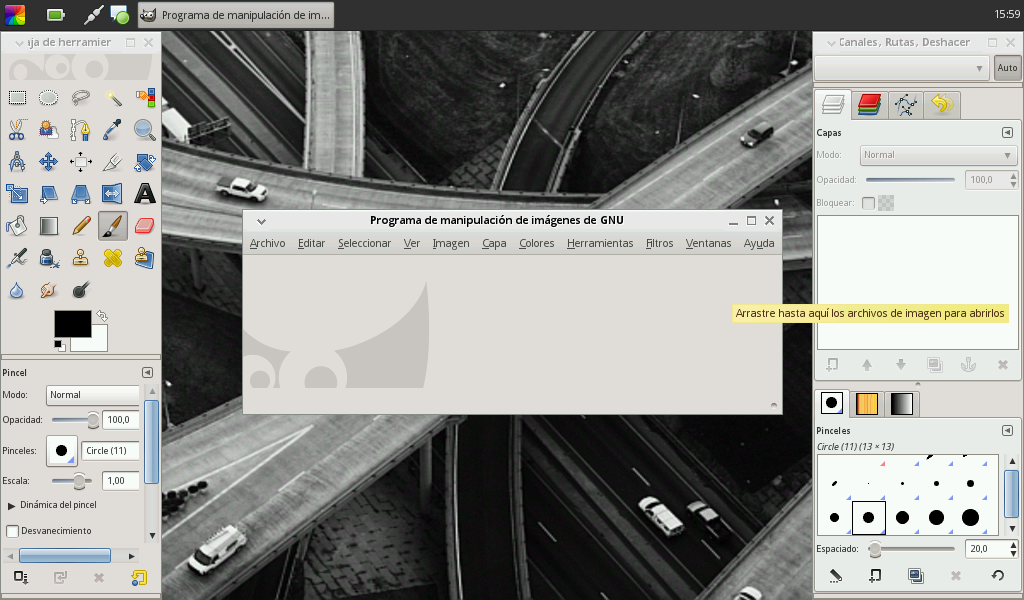Click the Pinceles brush preview button
Screen dimensions: 1024x600
click(62, 451)
